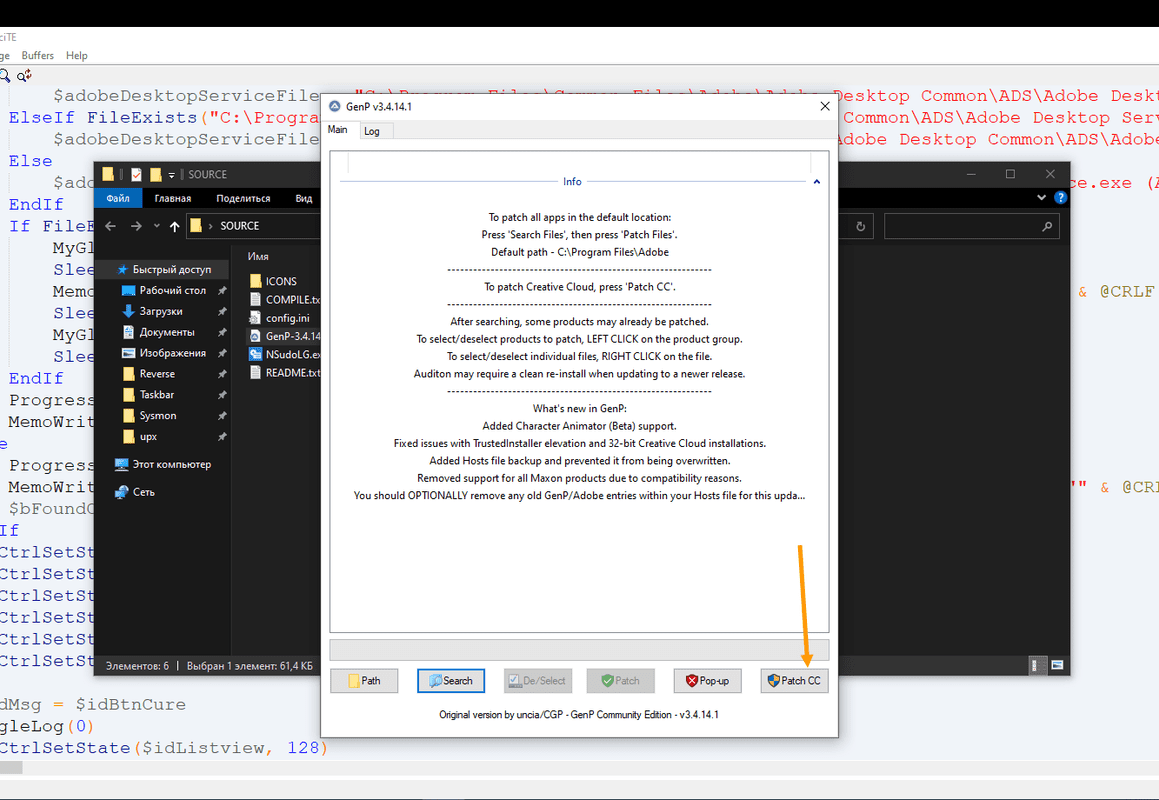Click the pin icon beside Изображения
This screenshot has height=800, width=1159.
222,353
